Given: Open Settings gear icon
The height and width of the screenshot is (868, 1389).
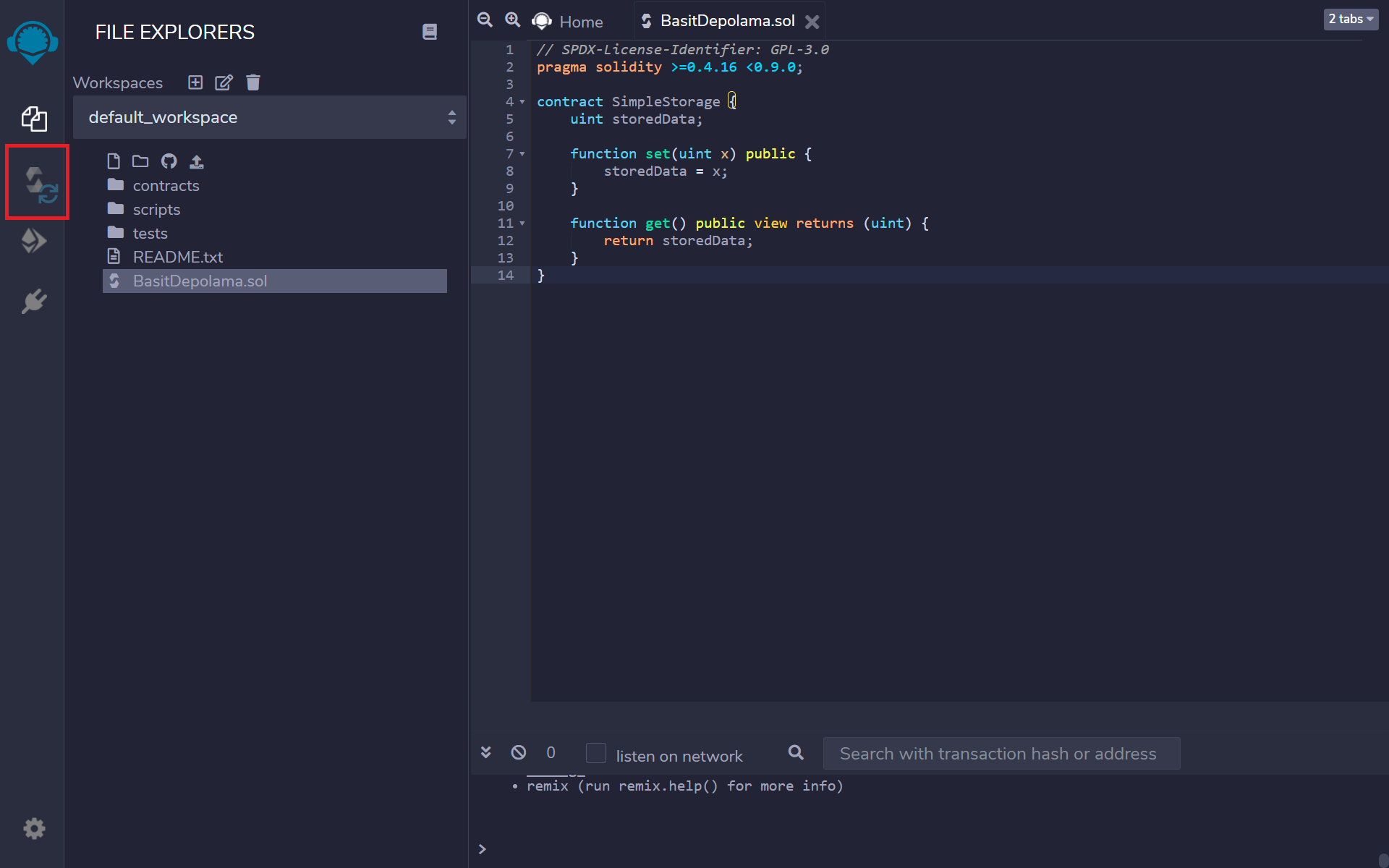Looking at the screenshot, I should 34,828.
